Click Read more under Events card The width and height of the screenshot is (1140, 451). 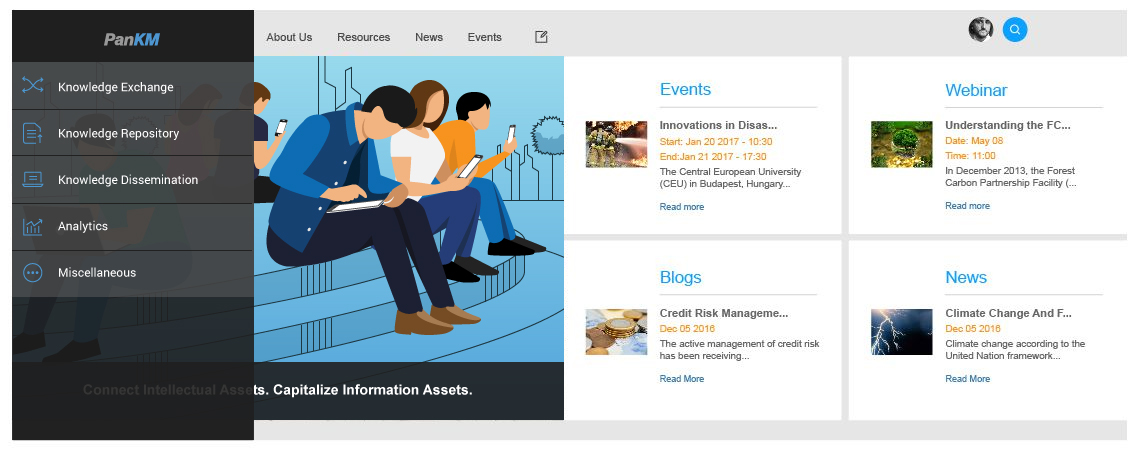click(682, 207)
